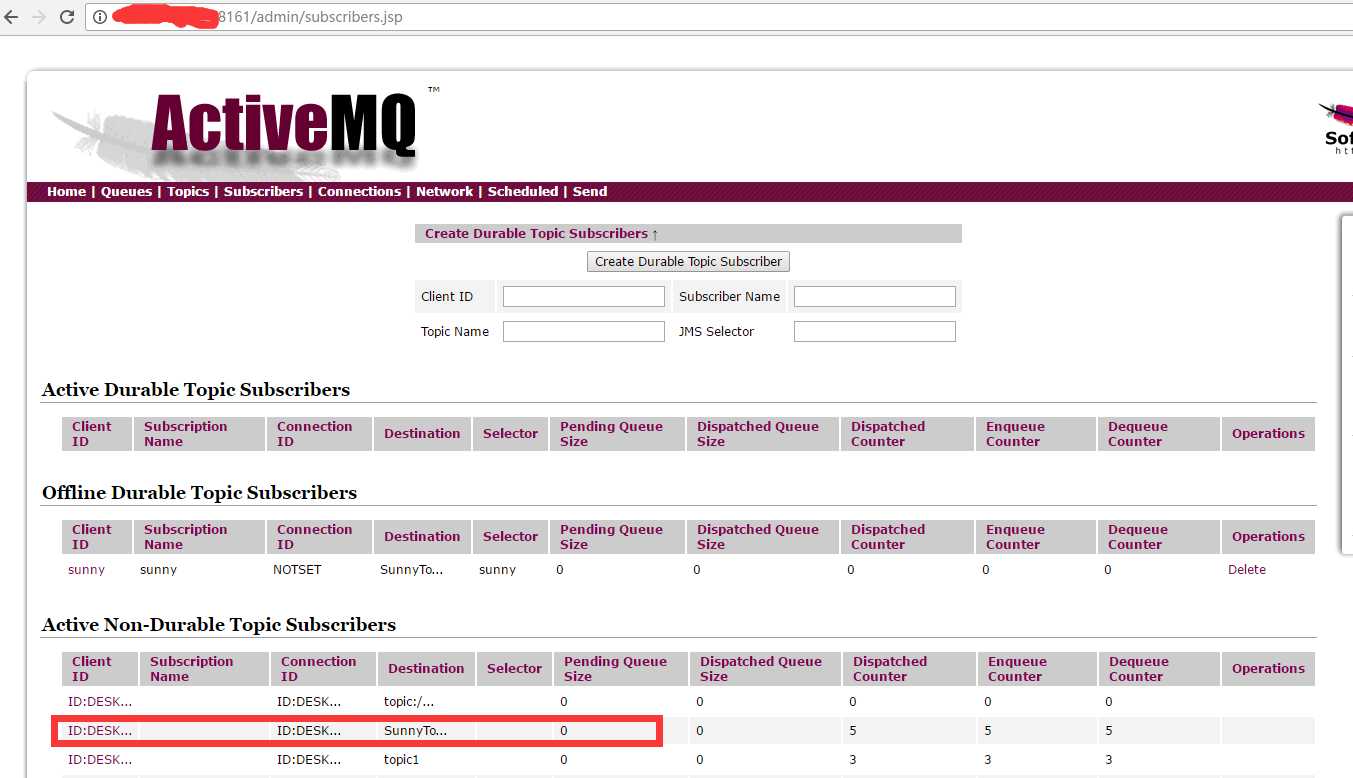The width and height of the screenshot is (1353, 778).
Task: Focus the Topic Name input field
Action: 584,332
